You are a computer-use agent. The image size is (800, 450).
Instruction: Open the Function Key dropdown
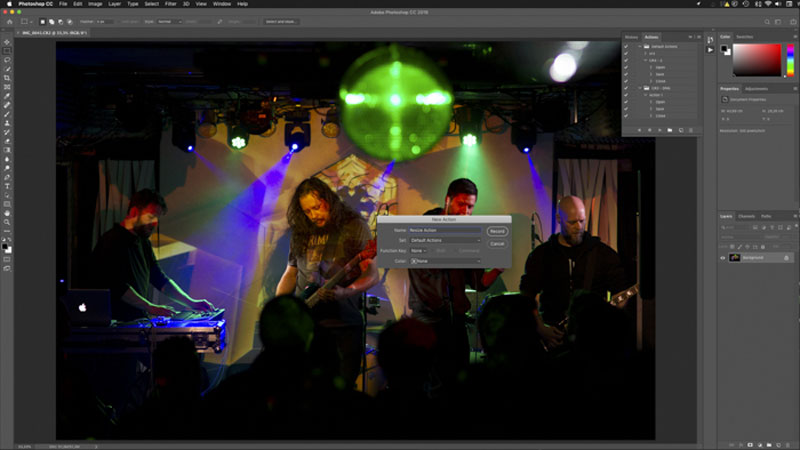pyautogui.click(x=418, y=251)
